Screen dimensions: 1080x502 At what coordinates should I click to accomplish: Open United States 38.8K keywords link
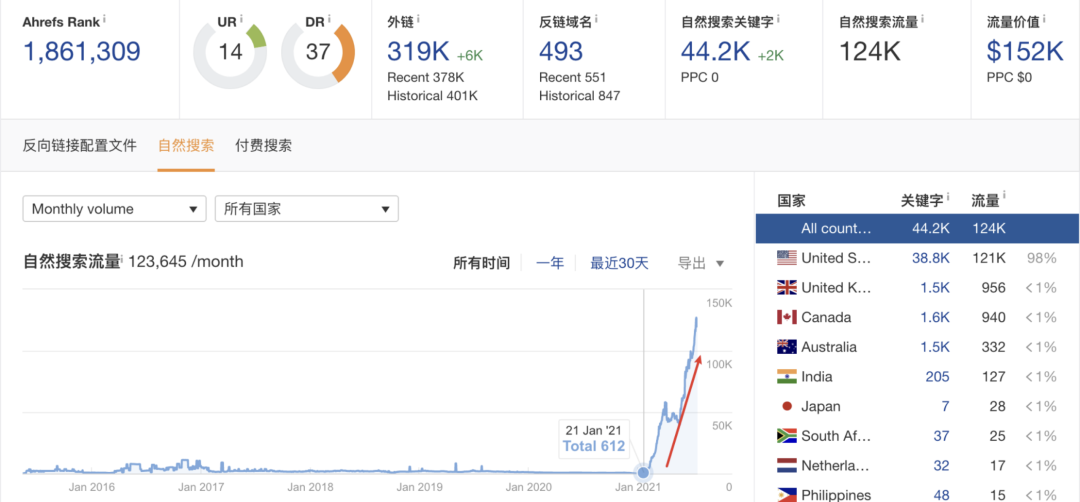click(x=932, y=258)
